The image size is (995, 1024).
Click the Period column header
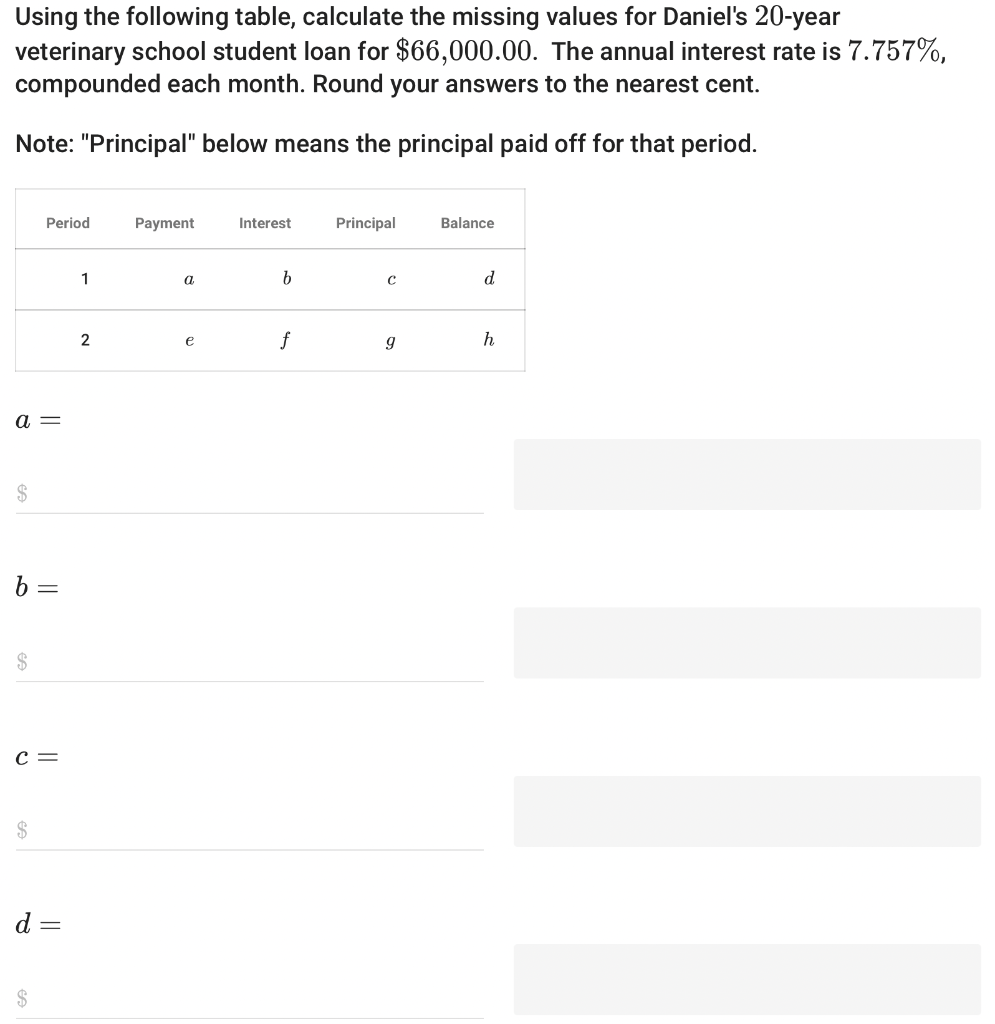[x=67, y=223]
